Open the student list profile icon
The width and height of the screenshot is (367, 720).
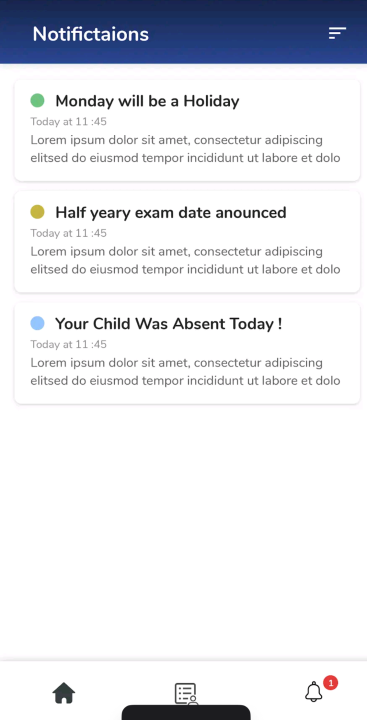(186, 693)
